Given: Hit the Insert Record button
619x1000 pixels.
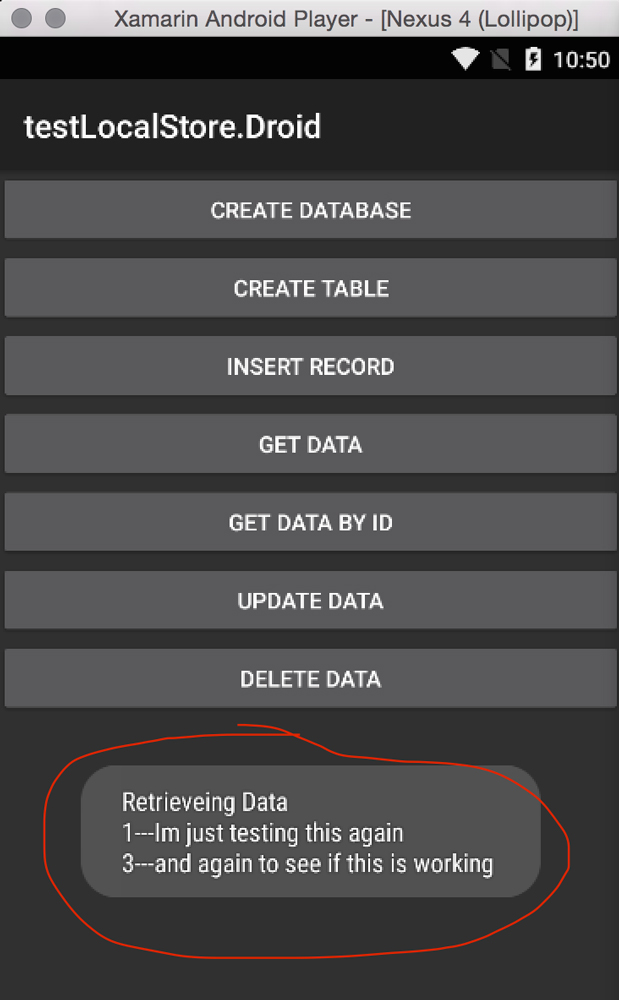Looking at the screenshot, I should coord(310,366).
